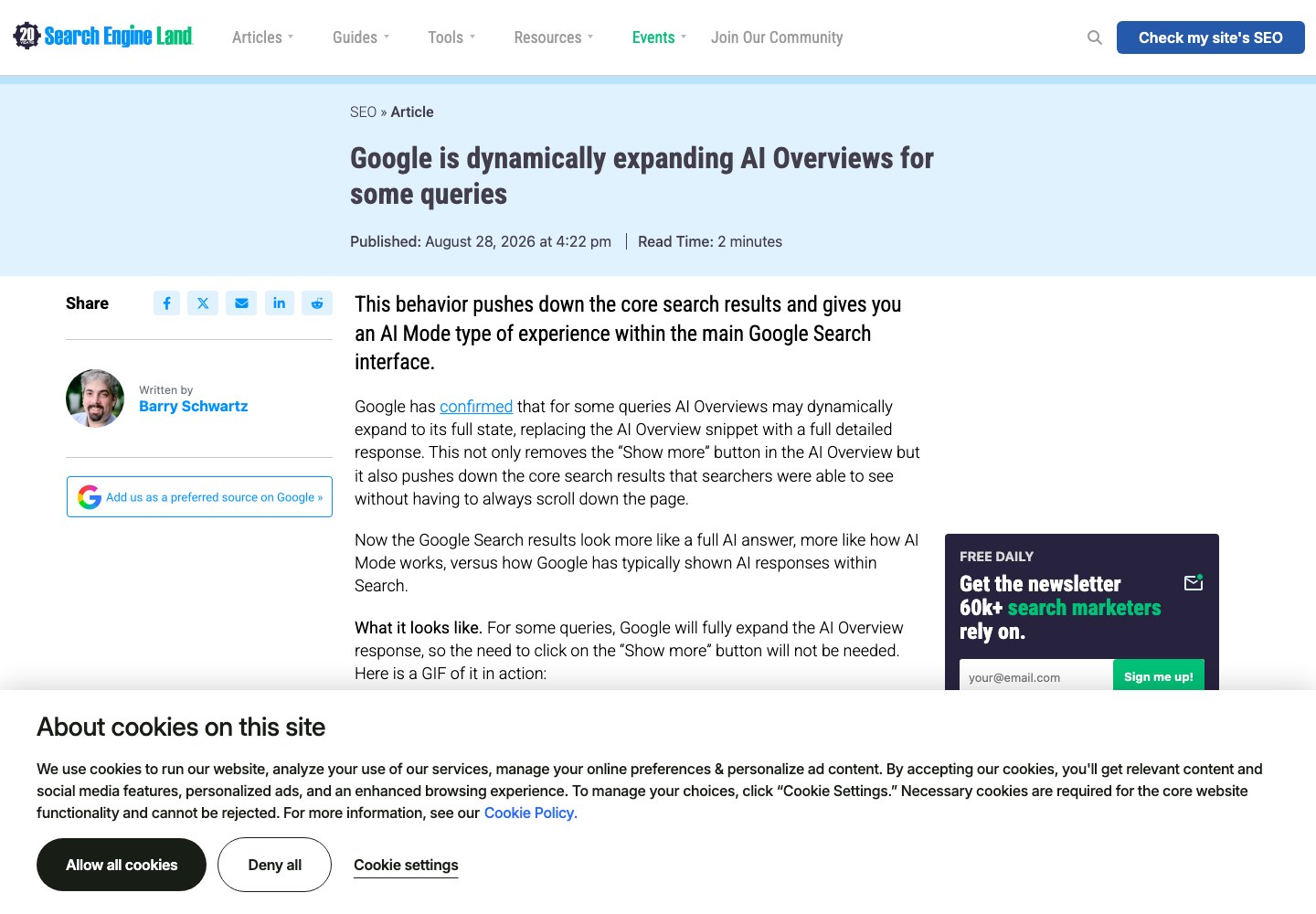
Task: Click Allow all cookies
Action: pyautogui.click(x=122, y=865)
